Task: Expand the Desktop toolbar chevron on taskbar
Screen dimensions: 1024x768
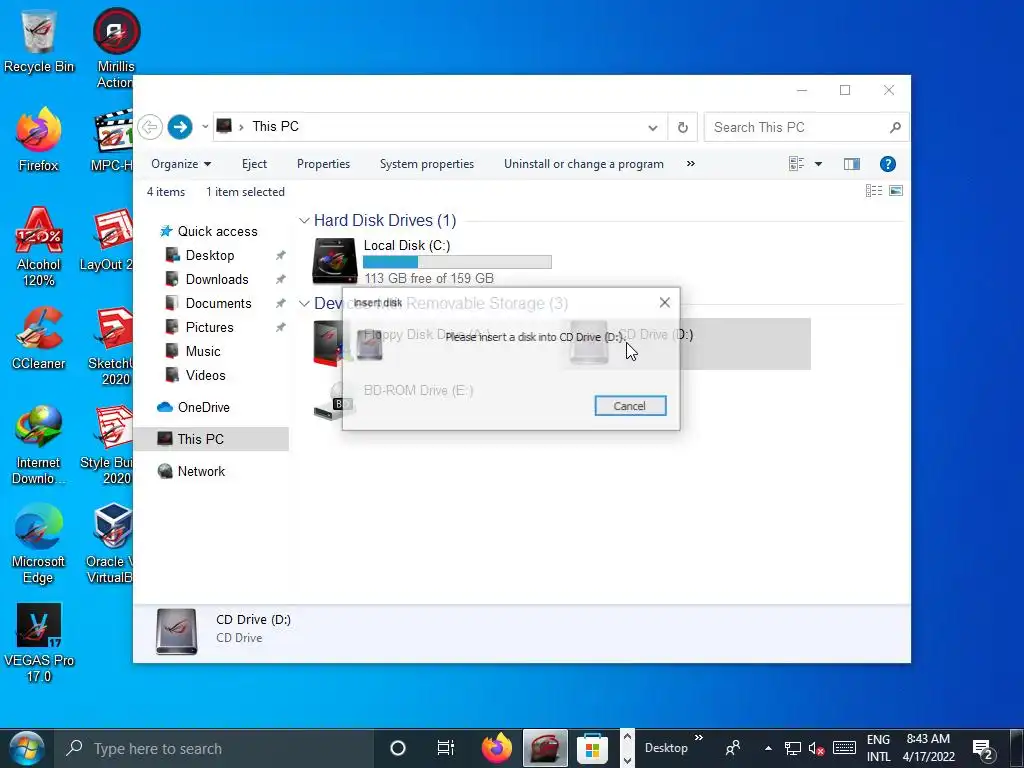Action: pyautogui.click(x=699, y=738)
